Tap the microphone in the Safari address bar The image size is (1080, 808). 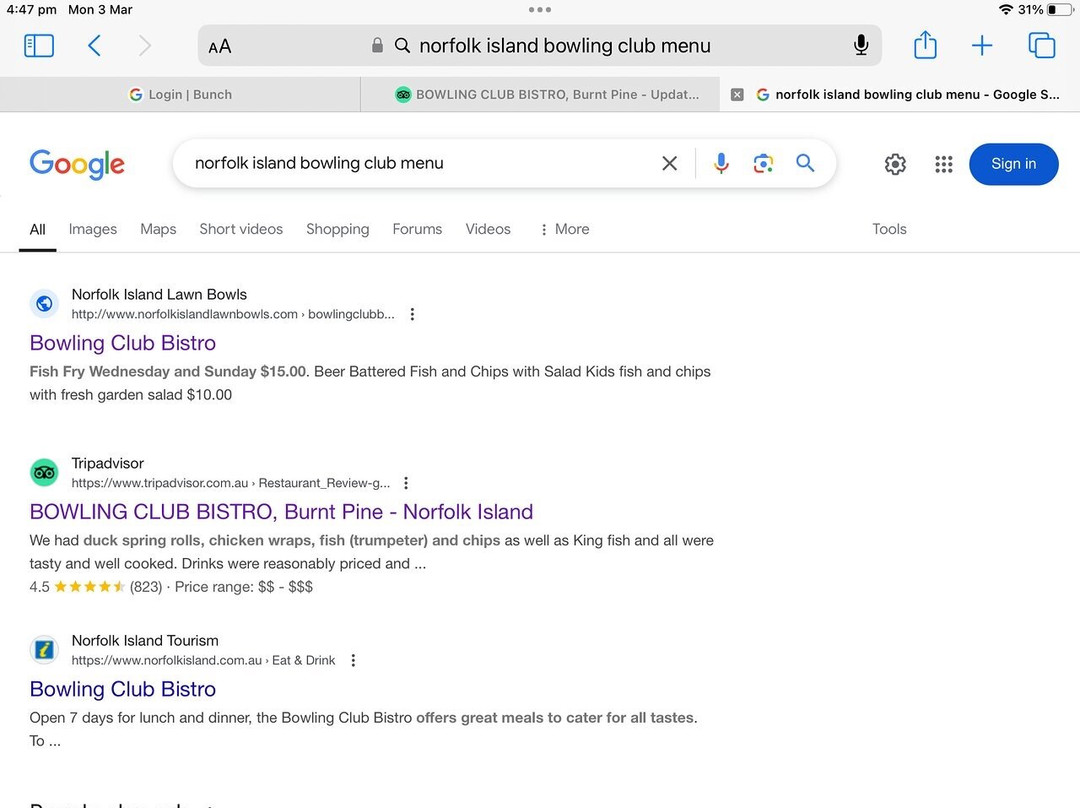click(860, 45)
